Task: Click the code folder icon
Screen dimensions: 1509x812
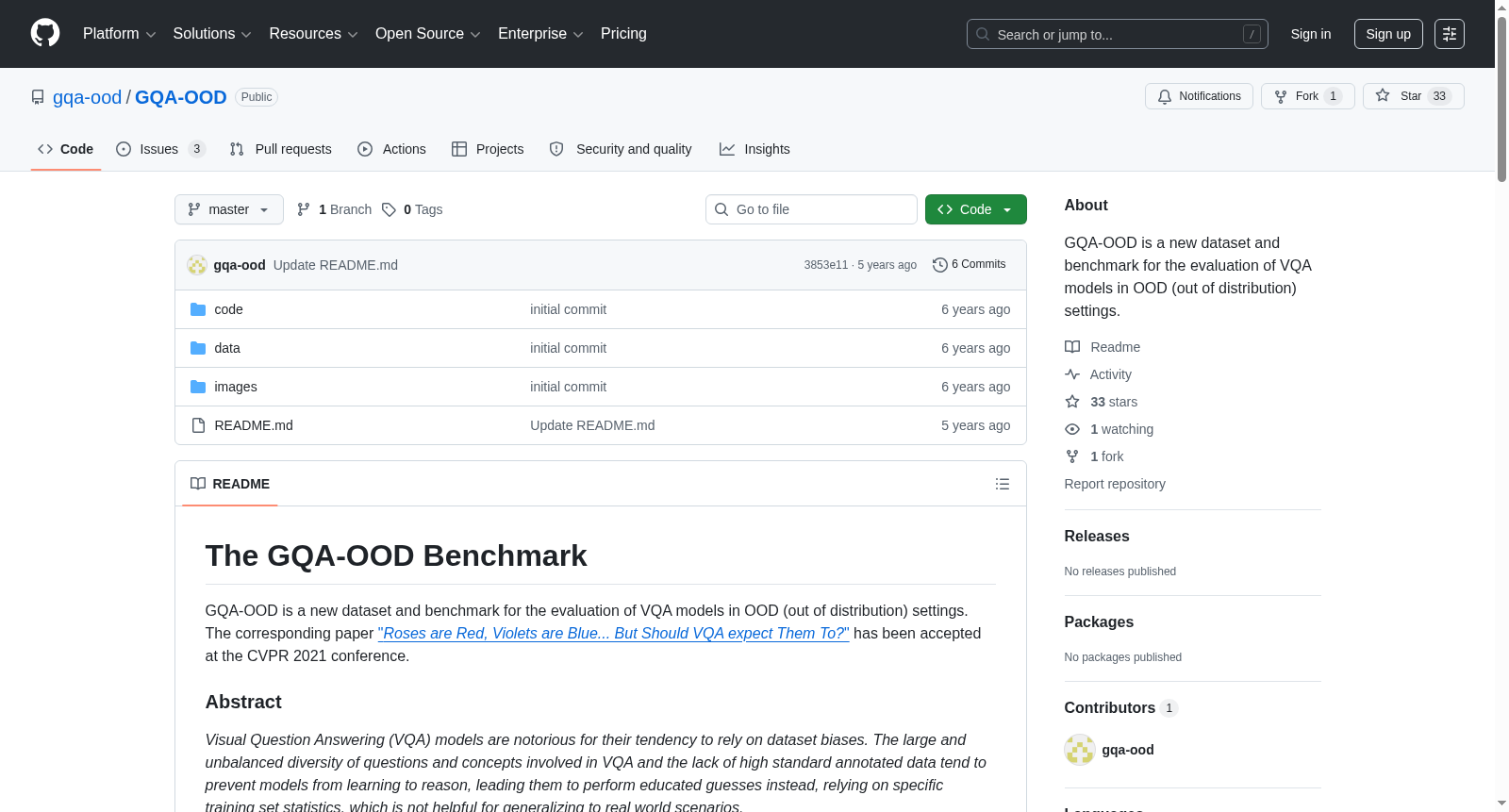Action: click(x=198, y=309)
